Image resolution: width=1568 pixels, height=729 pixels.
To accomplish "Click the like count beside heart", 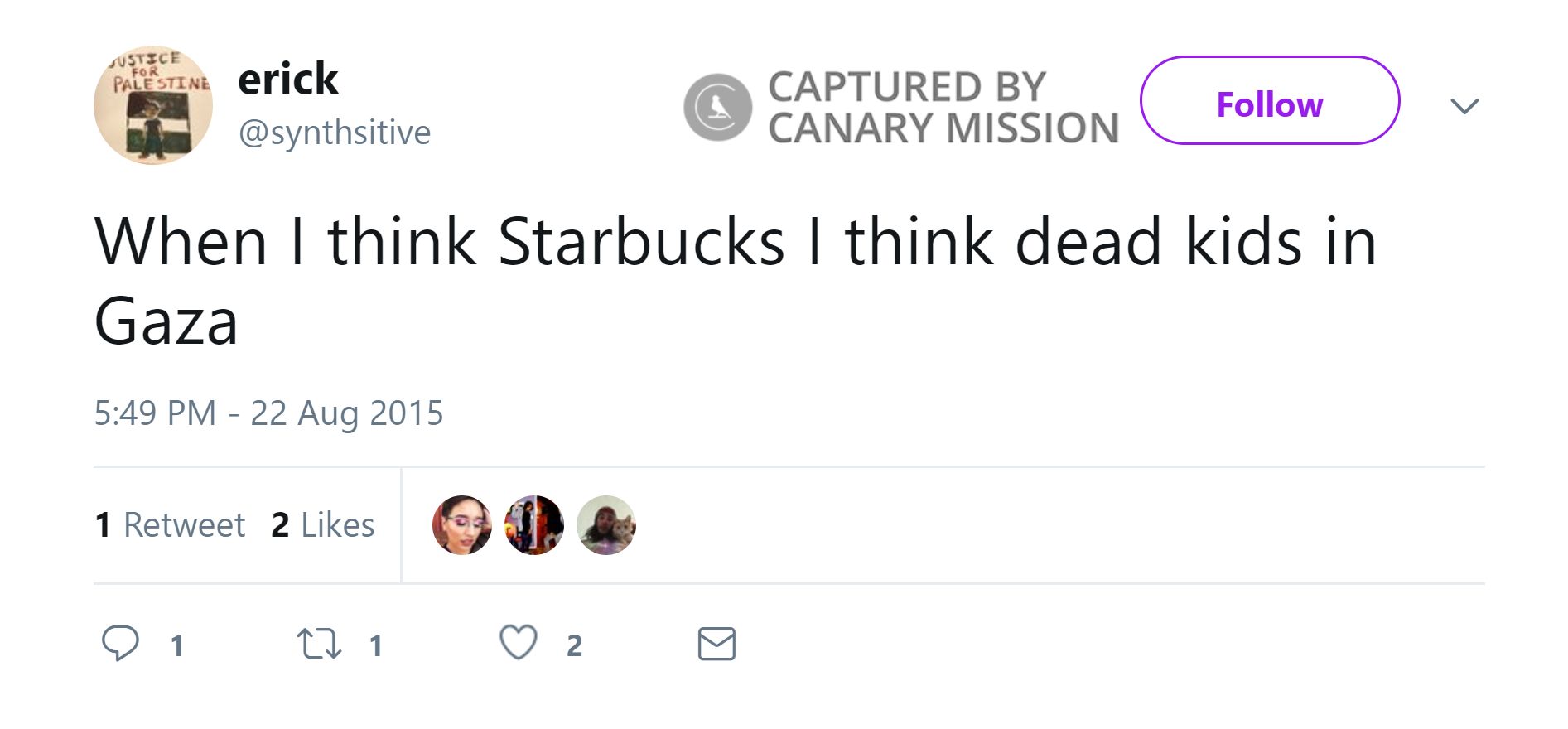I will [x=575, y=645].
